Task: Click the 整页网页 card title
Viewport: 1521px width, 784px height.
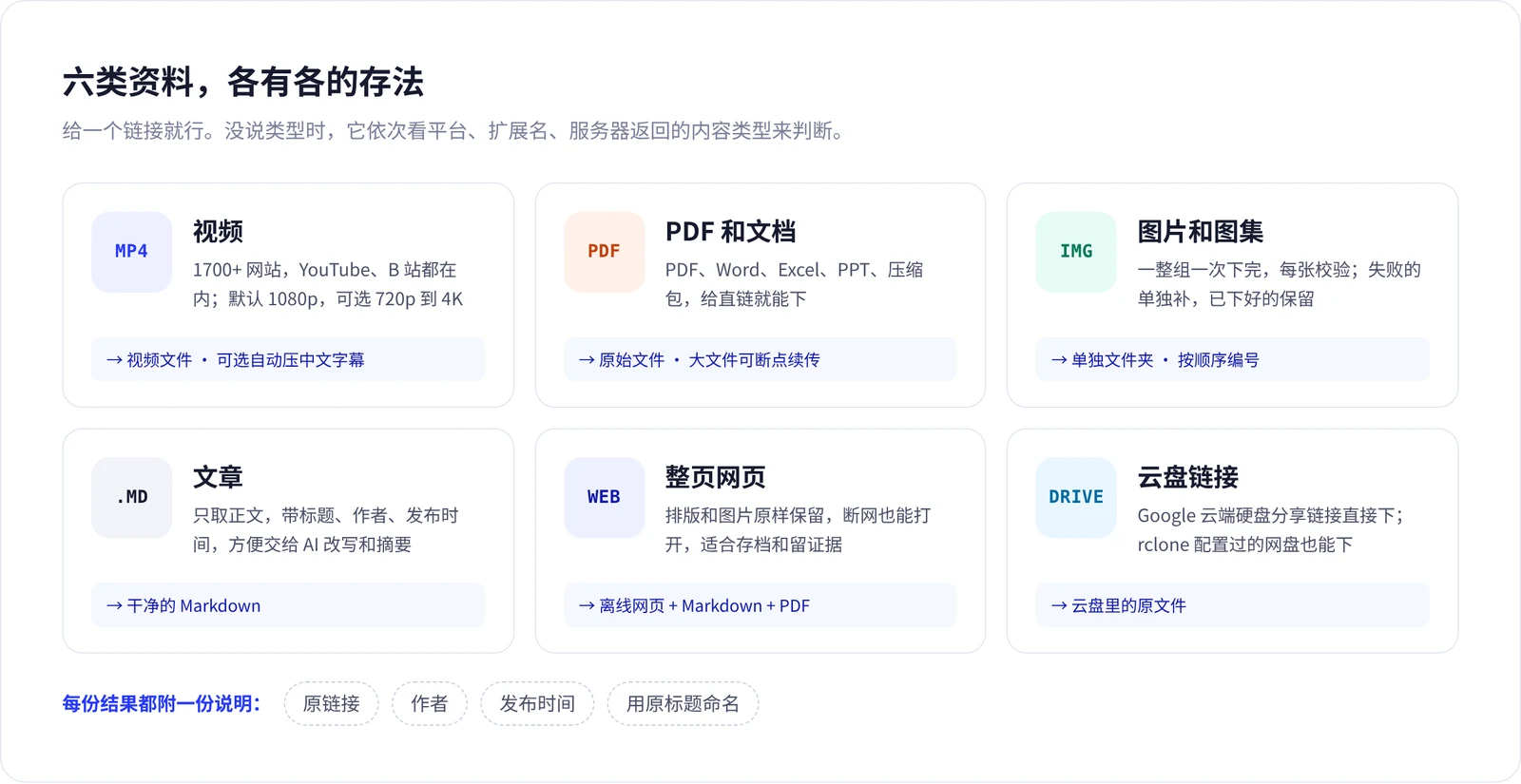Action: pos(715,477)
